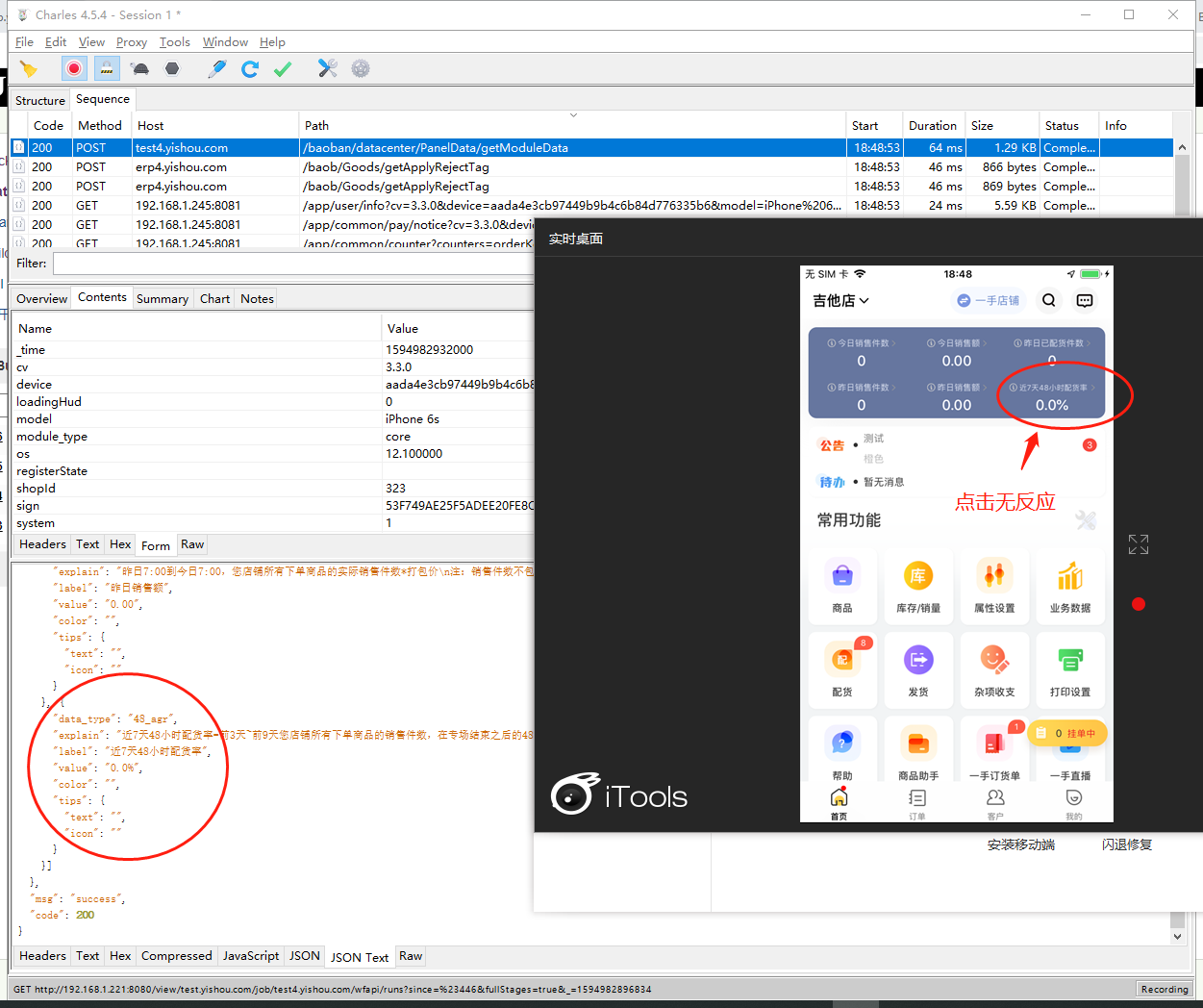The width and height of the screenshot is (1203, 1008).
Task: Tap the 配货 feature icon
Action: [842, 668]
